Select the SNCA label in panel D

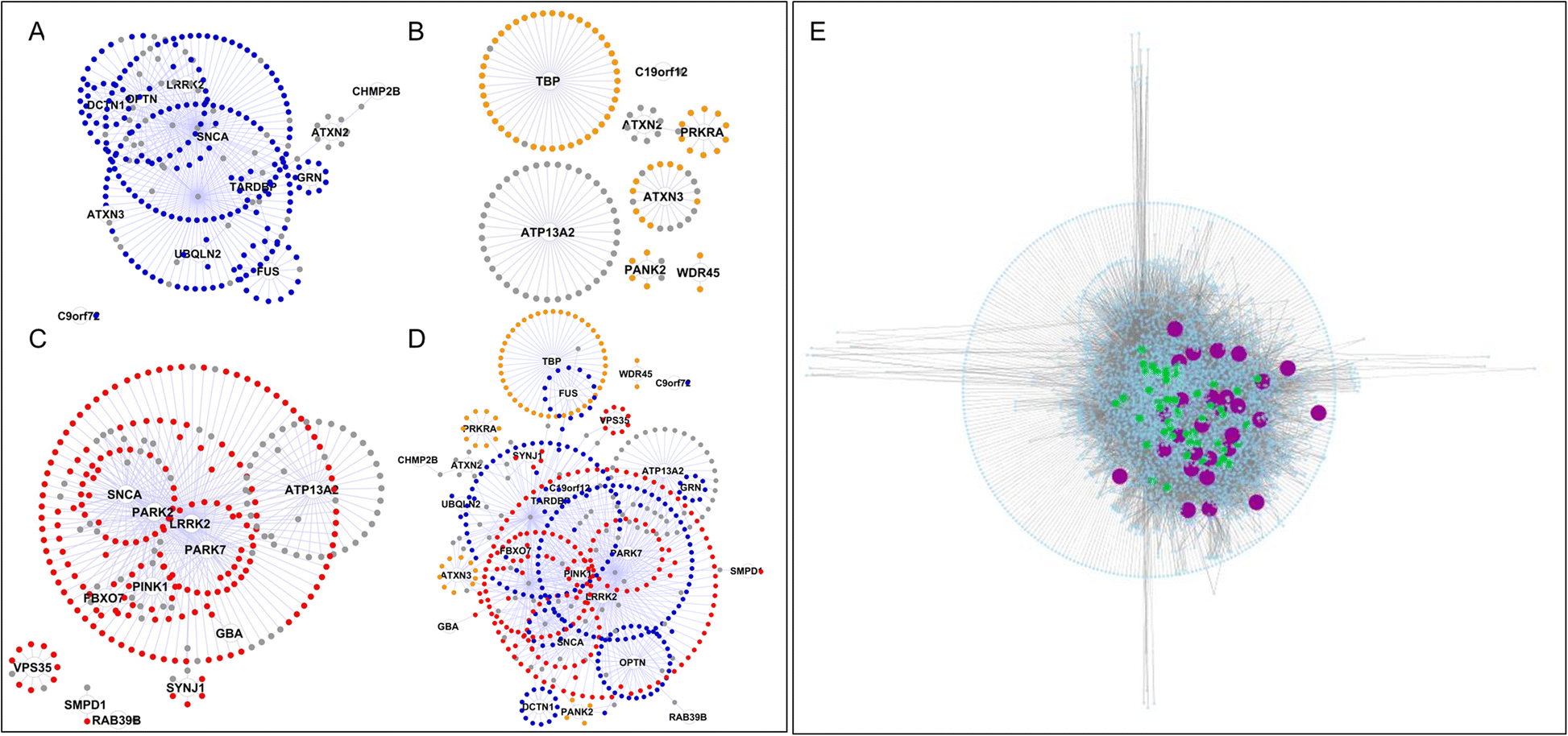tap(570, 643)
